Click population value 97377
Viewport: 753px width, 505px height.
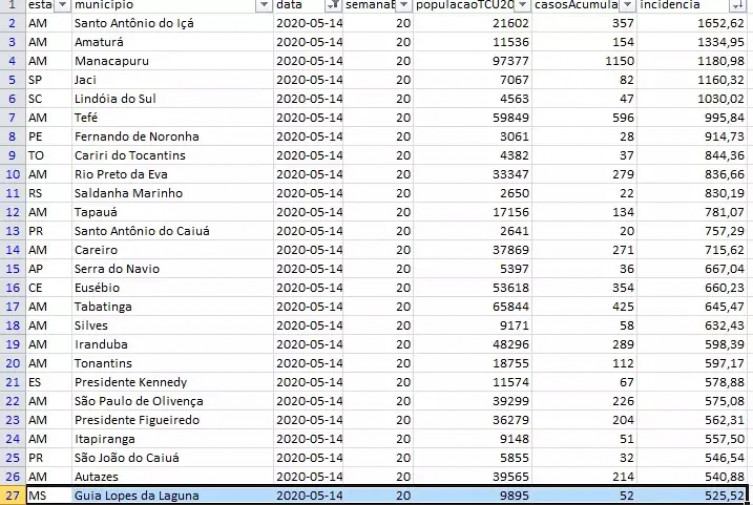tap(473, 61)
